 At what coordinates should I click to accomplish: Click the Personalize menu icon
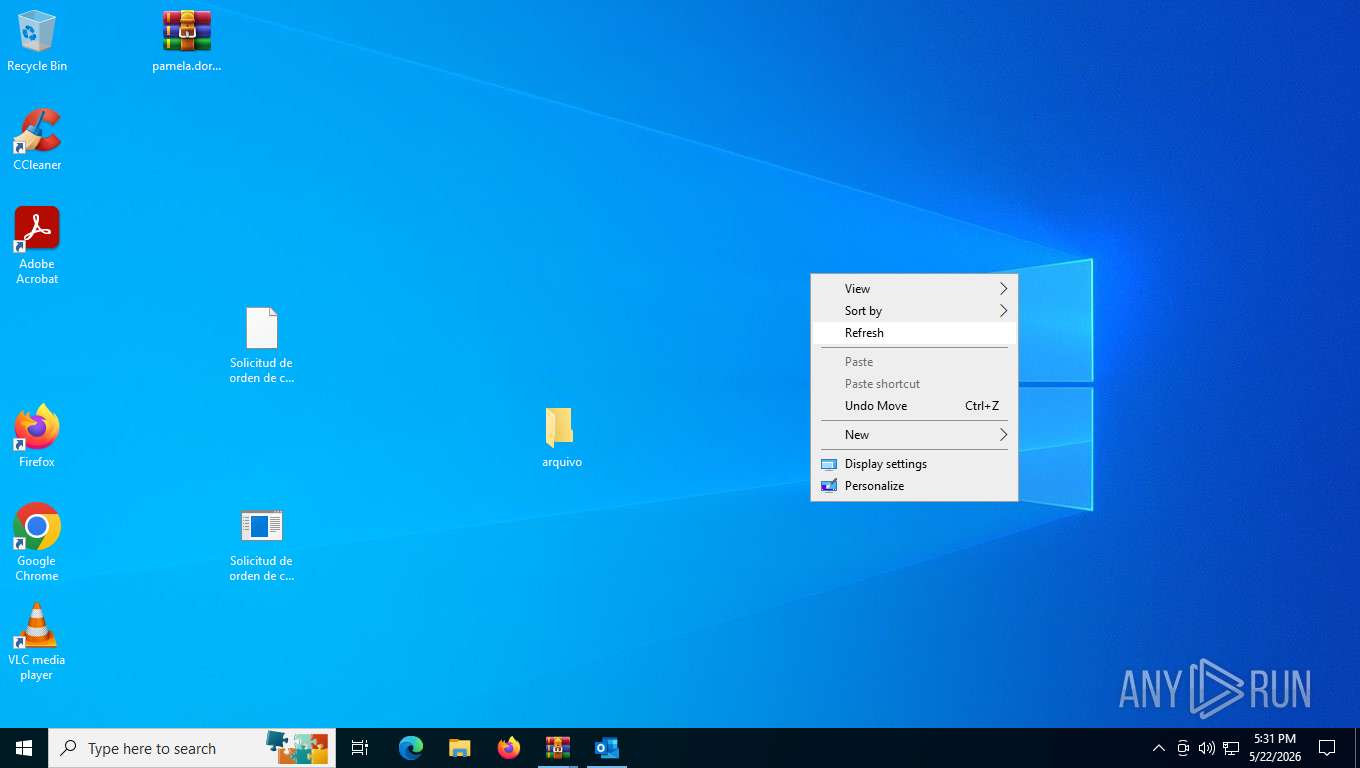828,486
